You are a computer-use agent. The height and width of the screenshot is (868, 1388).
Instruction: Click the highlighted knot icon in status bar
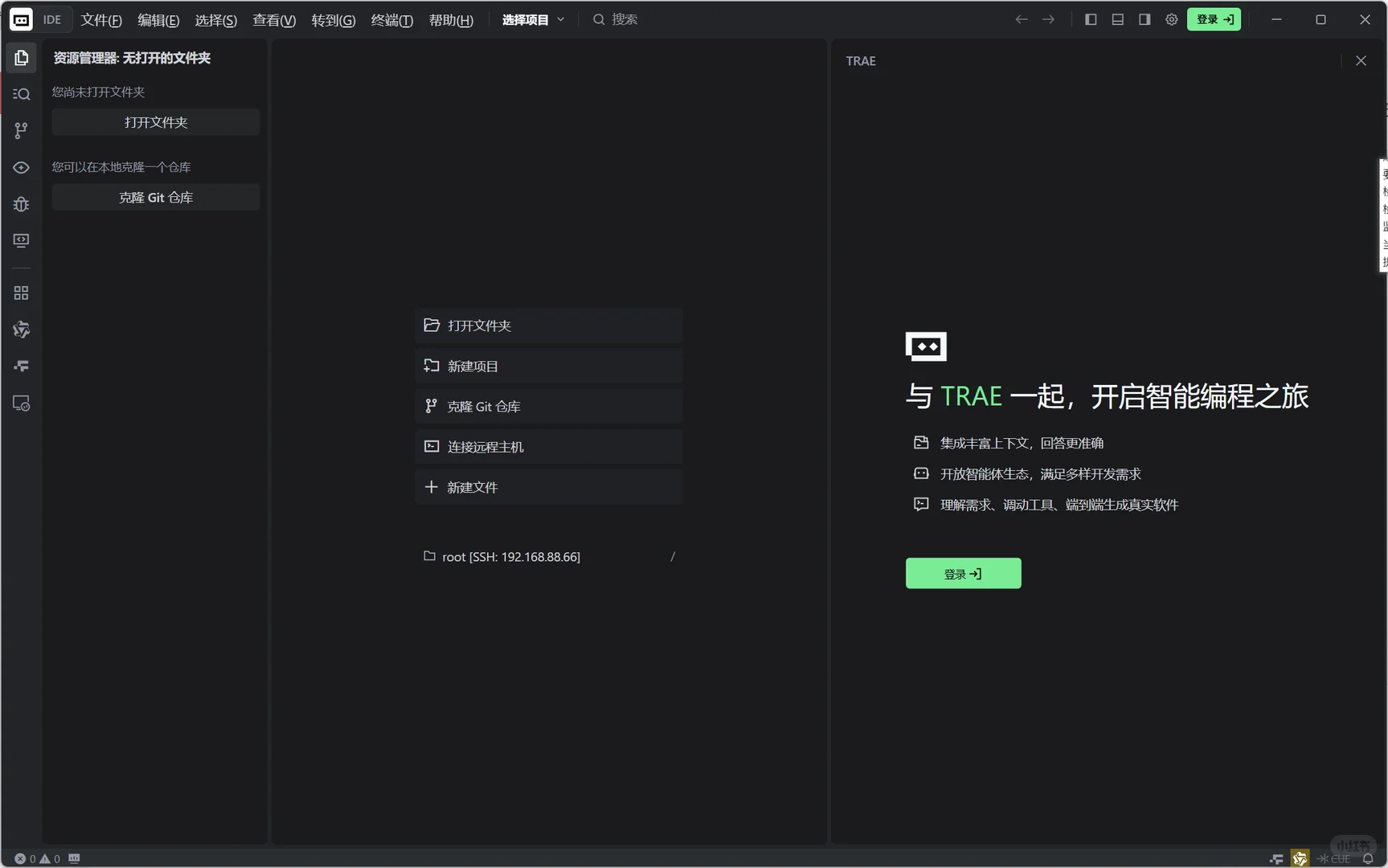1300,858
